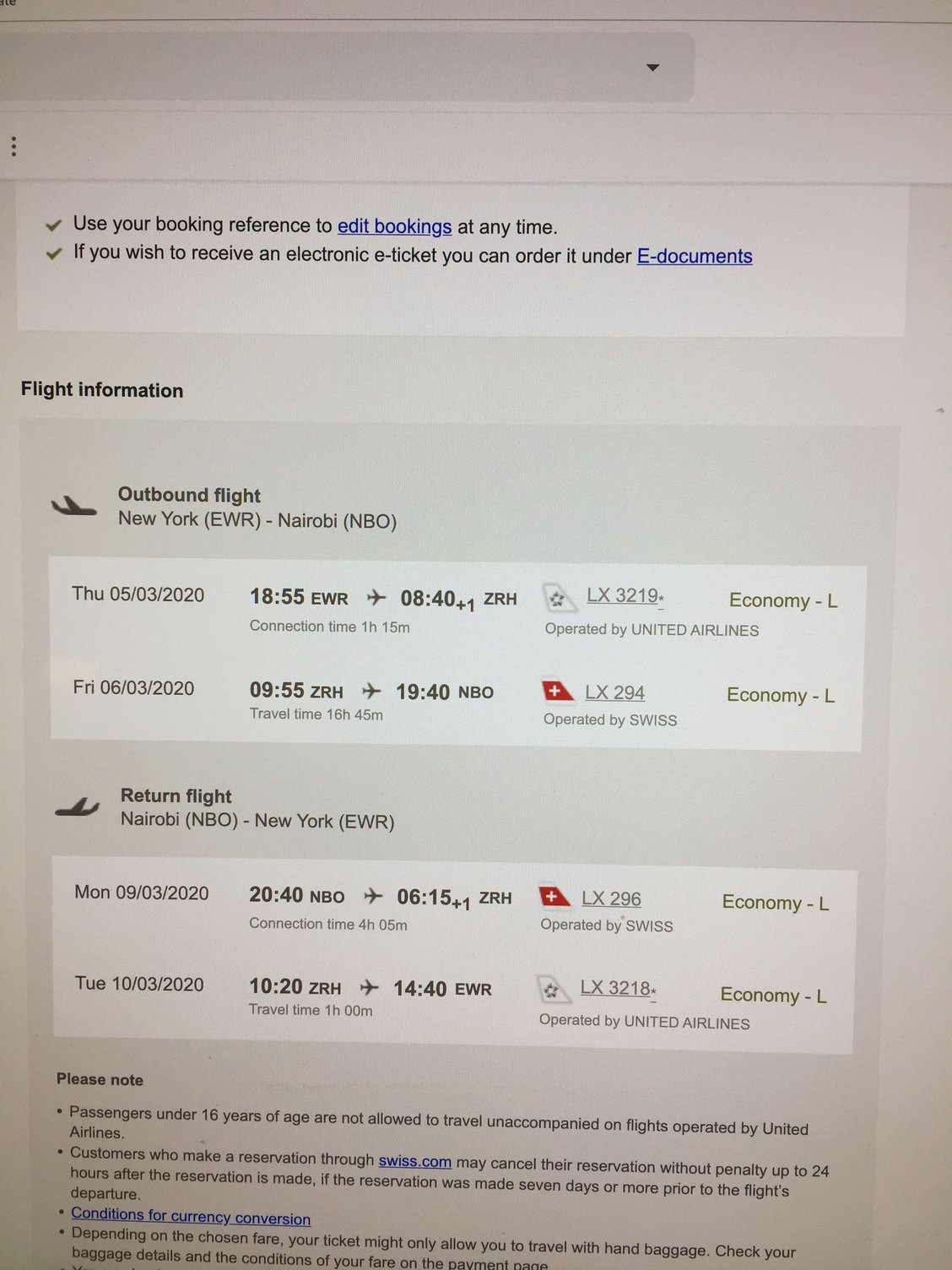Click the checkmark beside the booking reference tip
Viewport: 952px width, 1270px height.
tap(52, 225)
